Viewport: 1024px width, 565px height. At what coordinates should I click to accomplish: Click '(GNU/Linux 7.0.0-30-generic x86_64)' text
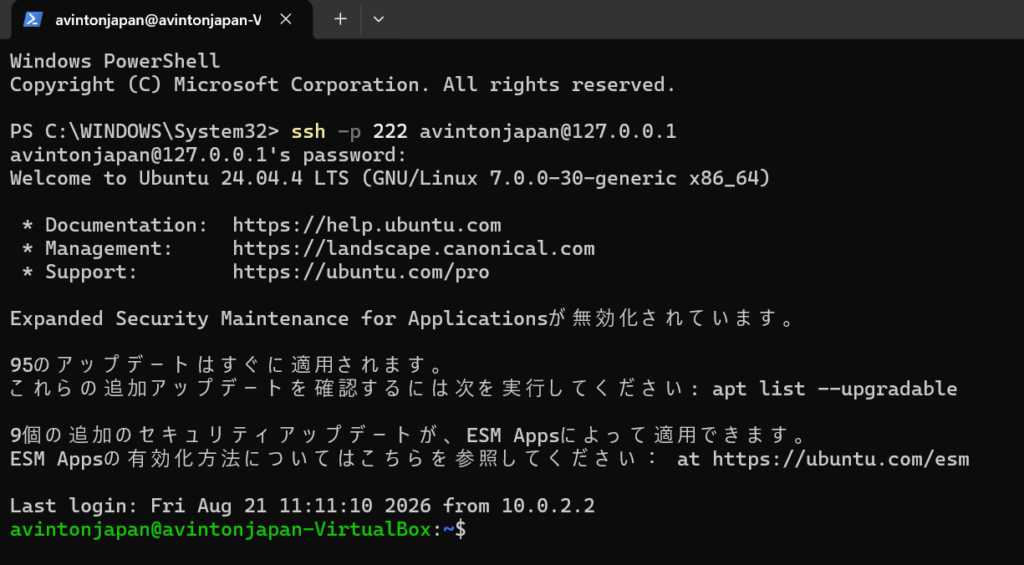click(566, 178)
